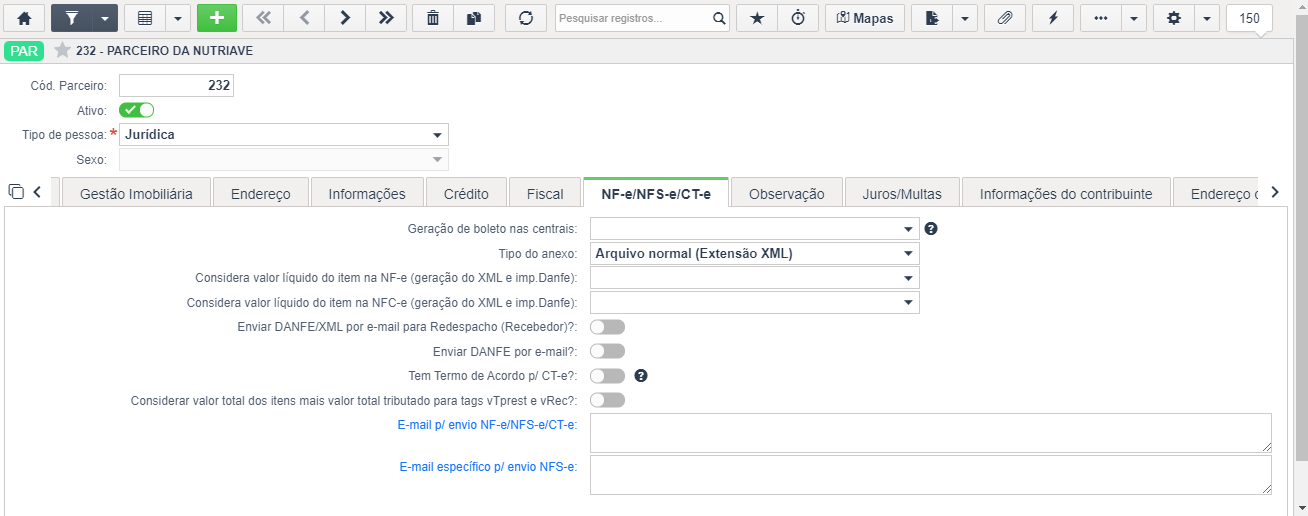This screenshot has width=1308, height=516.
Task: Open the filter funnel button
Action: point(71,18)
